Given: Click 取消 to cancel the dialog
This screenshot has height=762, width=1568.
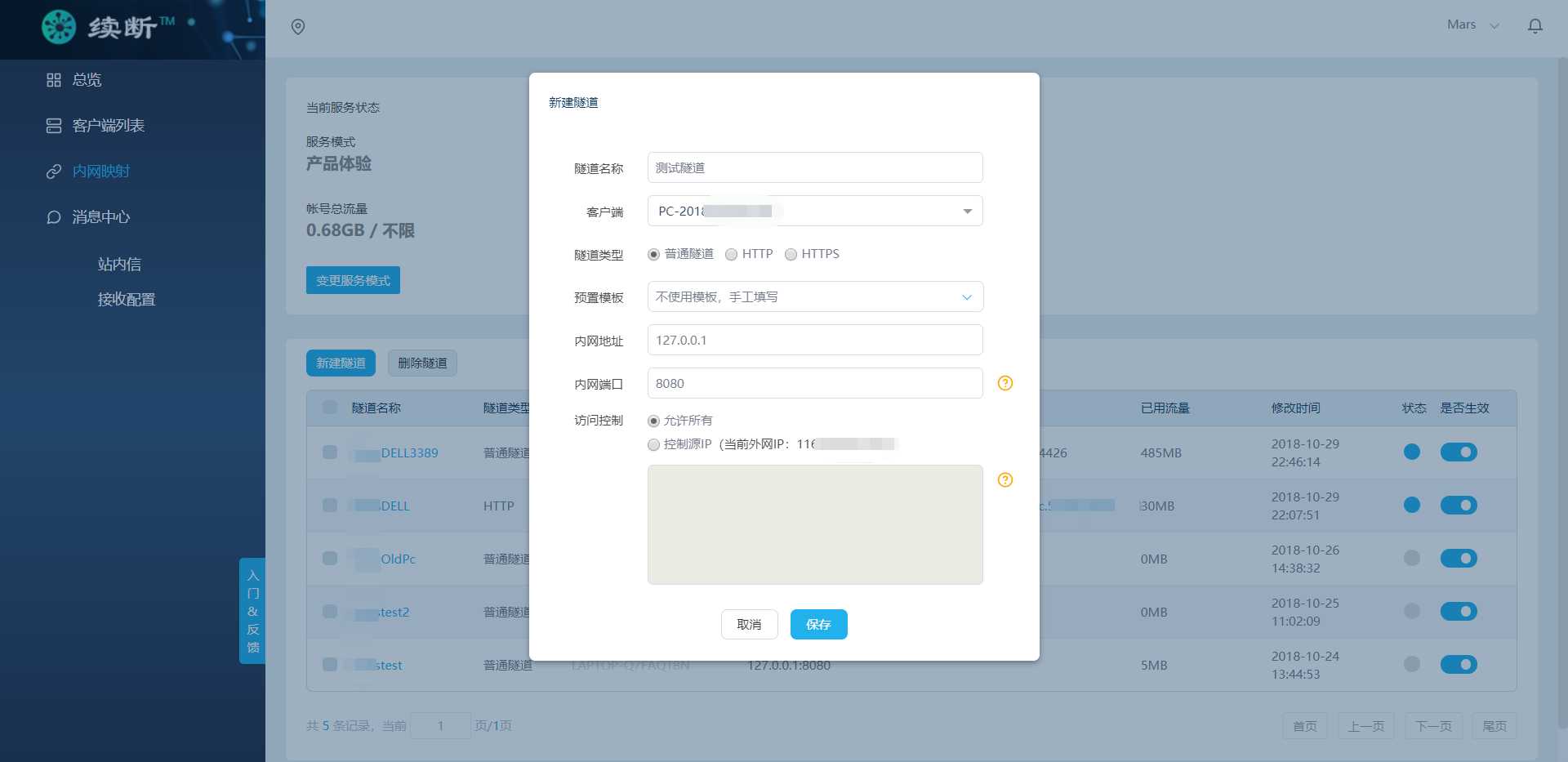Looking at the screenshot, I should point(749,625).
